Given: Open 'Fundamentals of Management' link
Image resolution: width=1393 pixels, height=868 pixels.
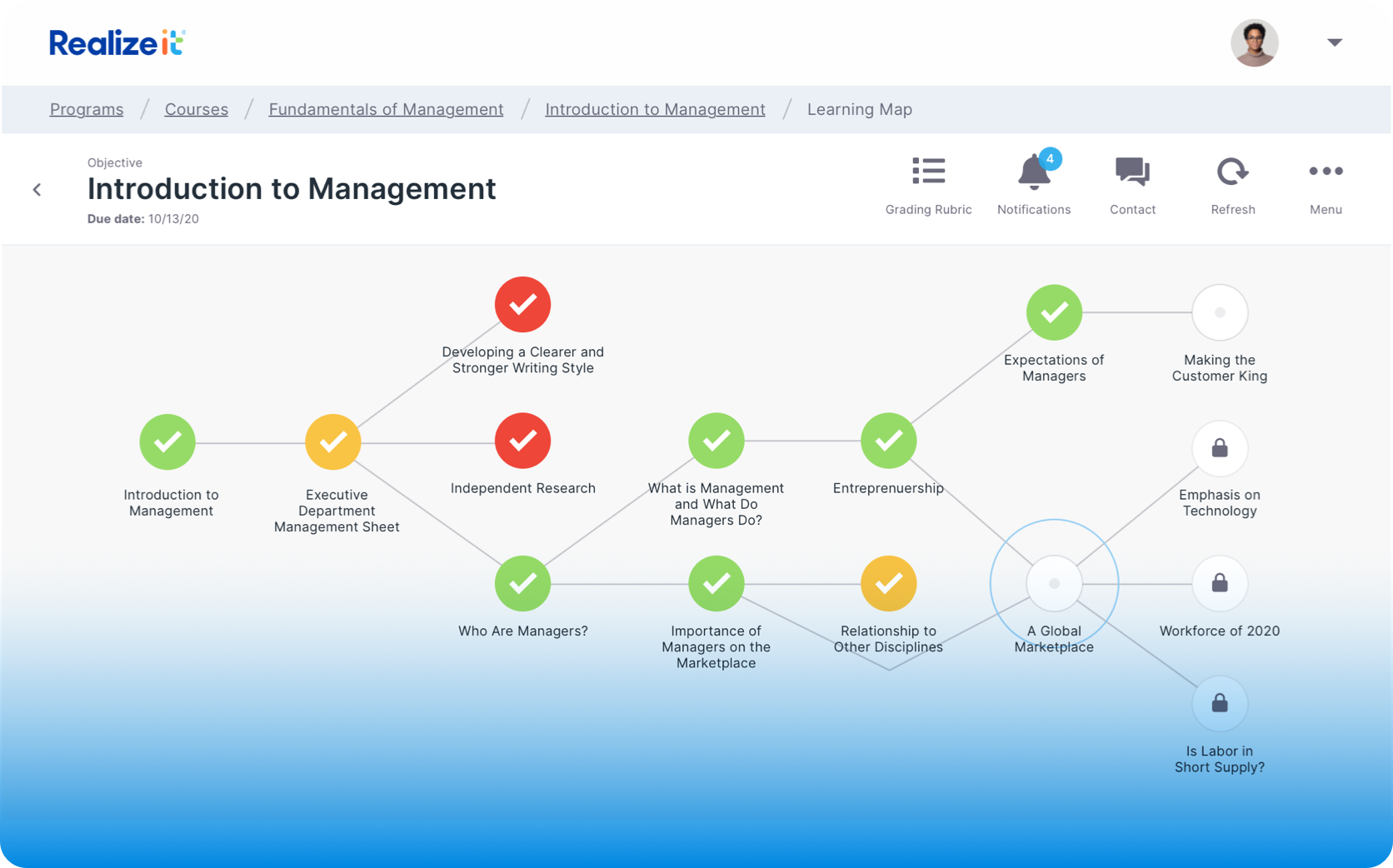Looking at the screenshot, I should 385,109.
